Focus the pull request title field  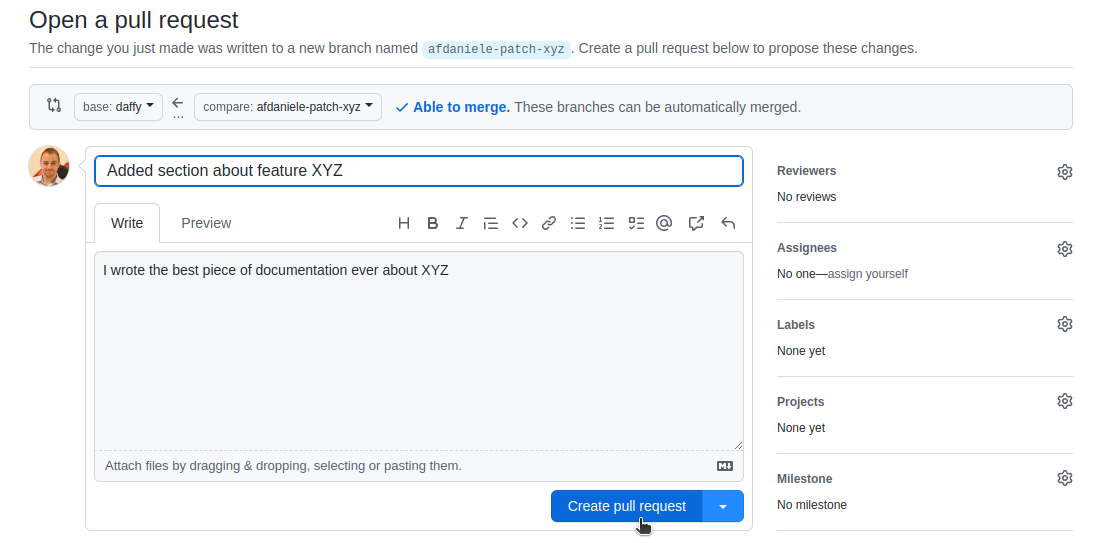tap(419, 171)
